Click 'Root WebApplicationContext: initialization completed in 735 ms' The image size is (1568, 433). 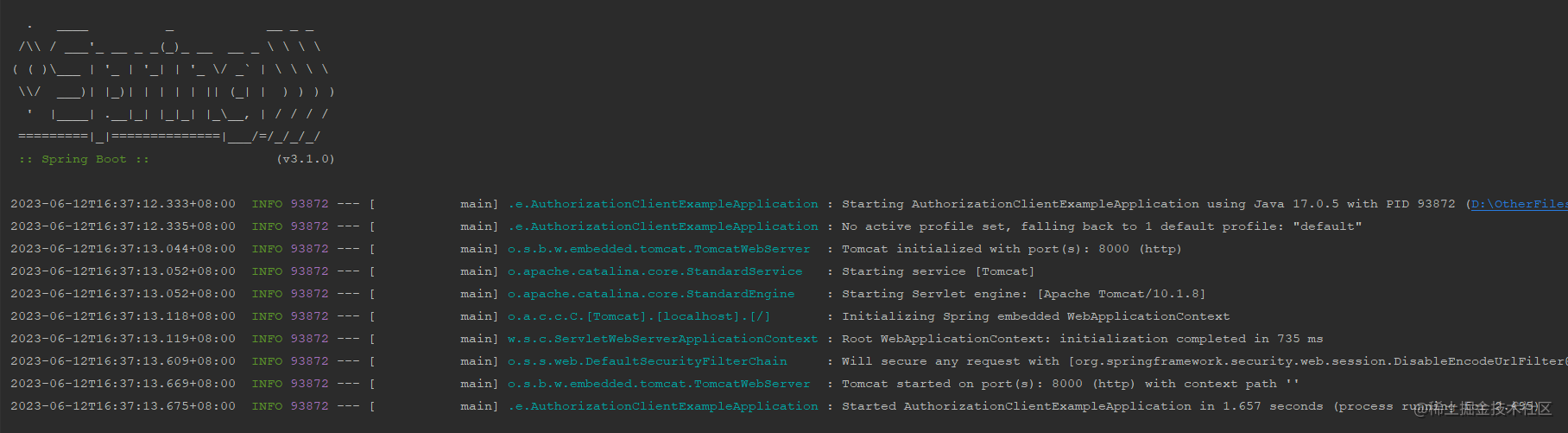tap(1082, 339)
